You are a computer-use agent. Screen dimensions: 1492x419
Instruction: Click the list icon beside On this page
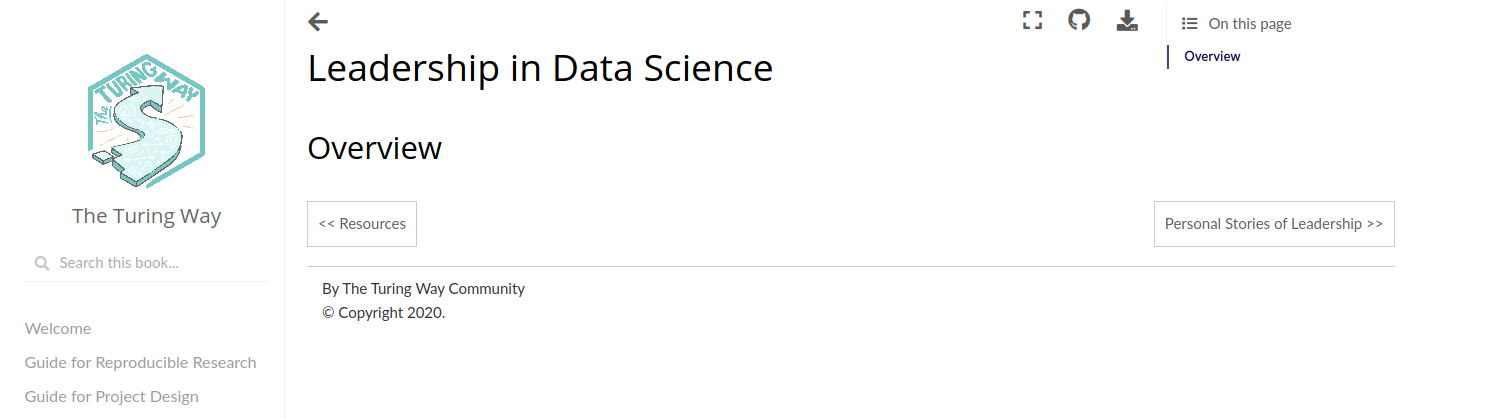(x=1189, y=23)
